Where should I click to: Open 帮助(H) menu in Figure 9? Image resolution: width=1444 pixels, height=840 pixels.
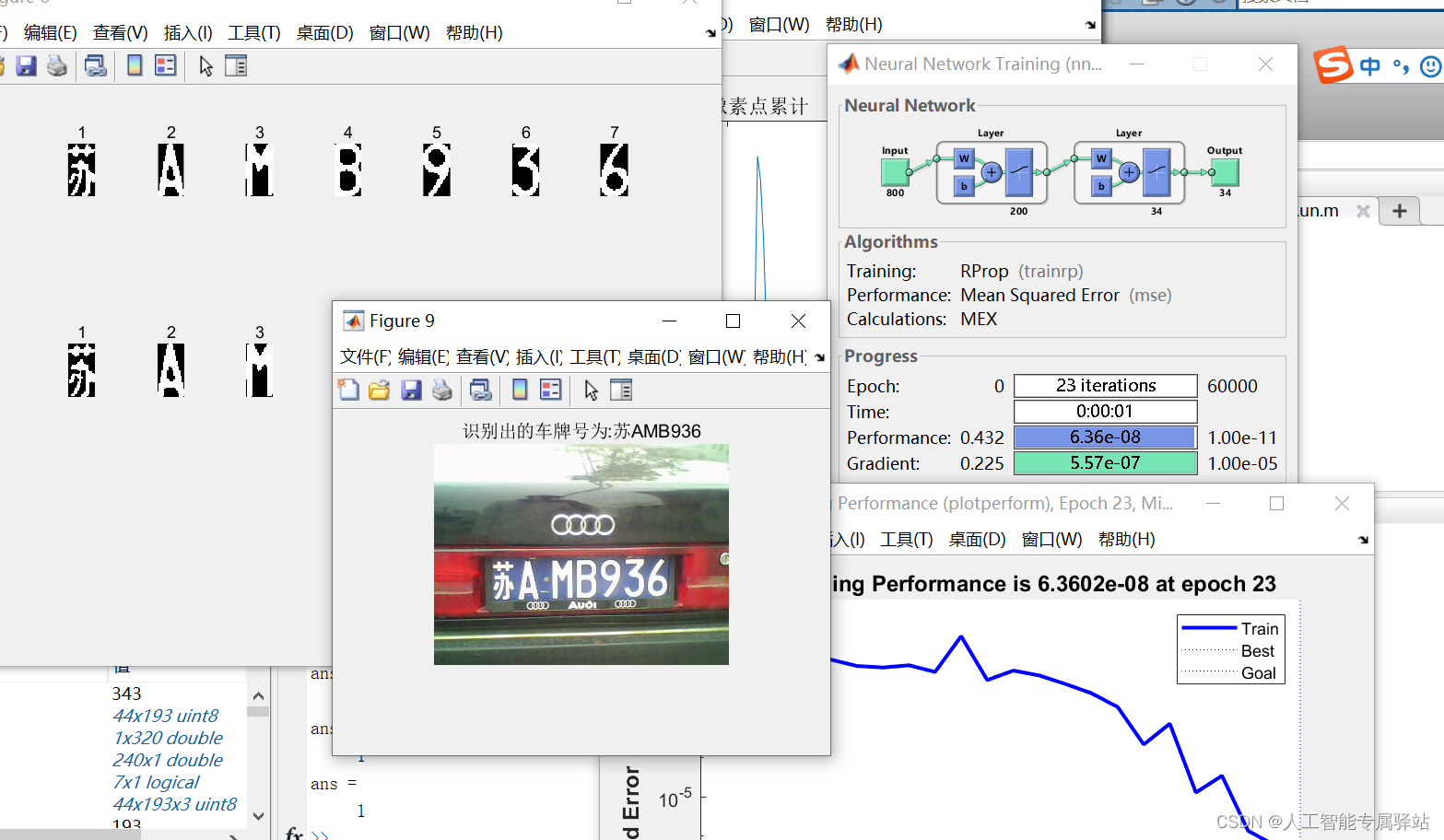(779, 356)
